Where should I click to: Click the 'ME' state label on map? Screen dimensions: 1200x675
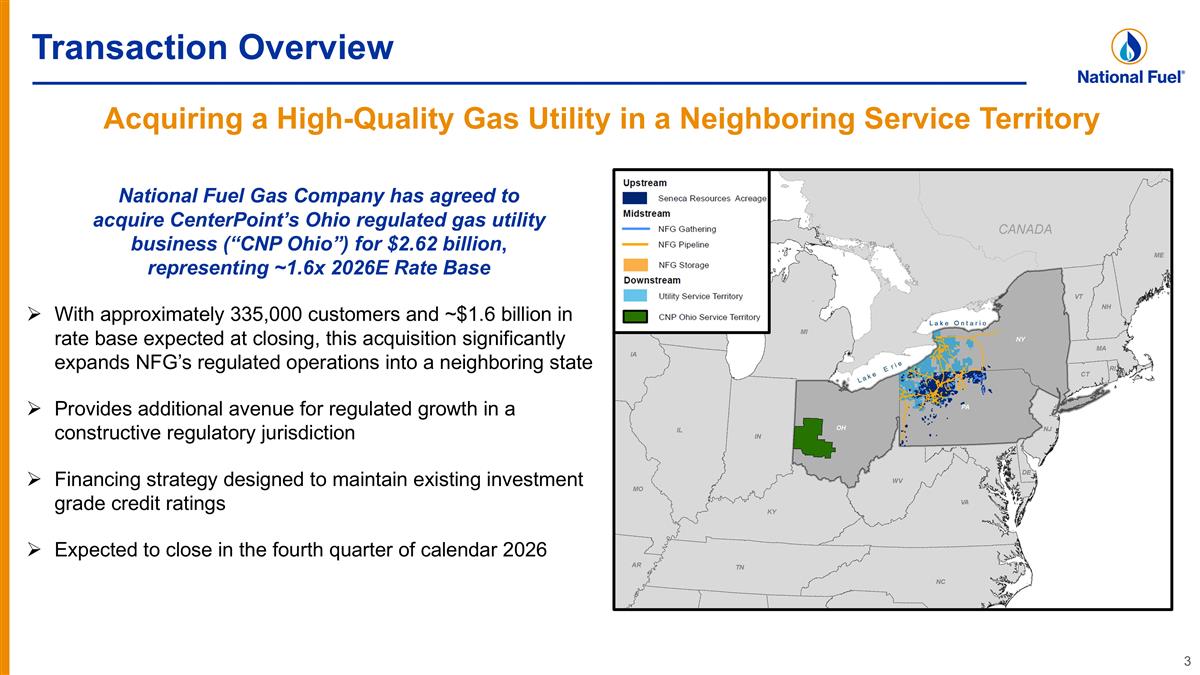(x=1159, y=255)
